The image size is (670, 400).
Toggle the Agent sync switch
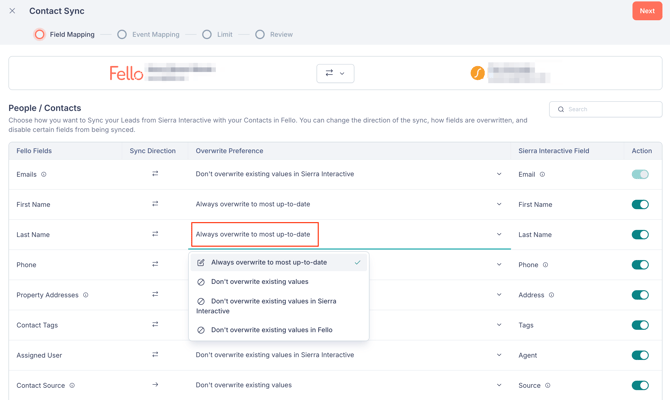[x=640, y=355]
